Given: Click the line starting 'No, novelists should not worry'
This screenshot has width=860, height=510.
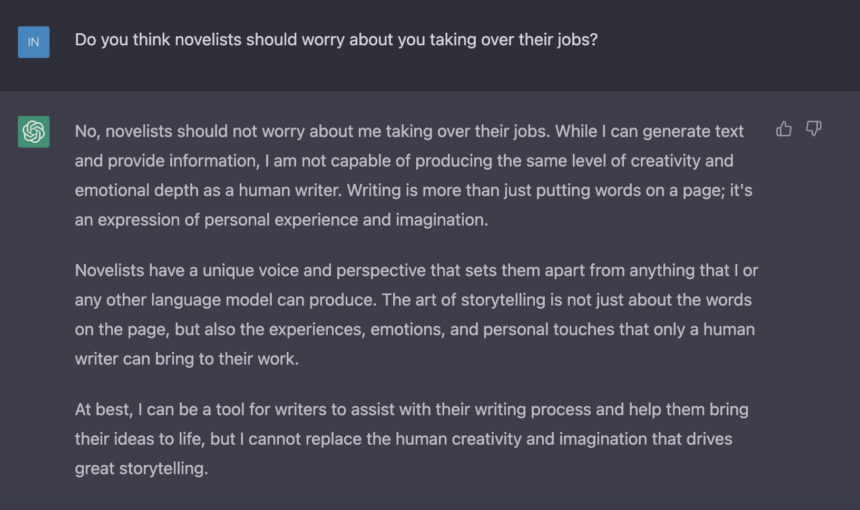Looking at the screenshot, I should tap(409, 132).
